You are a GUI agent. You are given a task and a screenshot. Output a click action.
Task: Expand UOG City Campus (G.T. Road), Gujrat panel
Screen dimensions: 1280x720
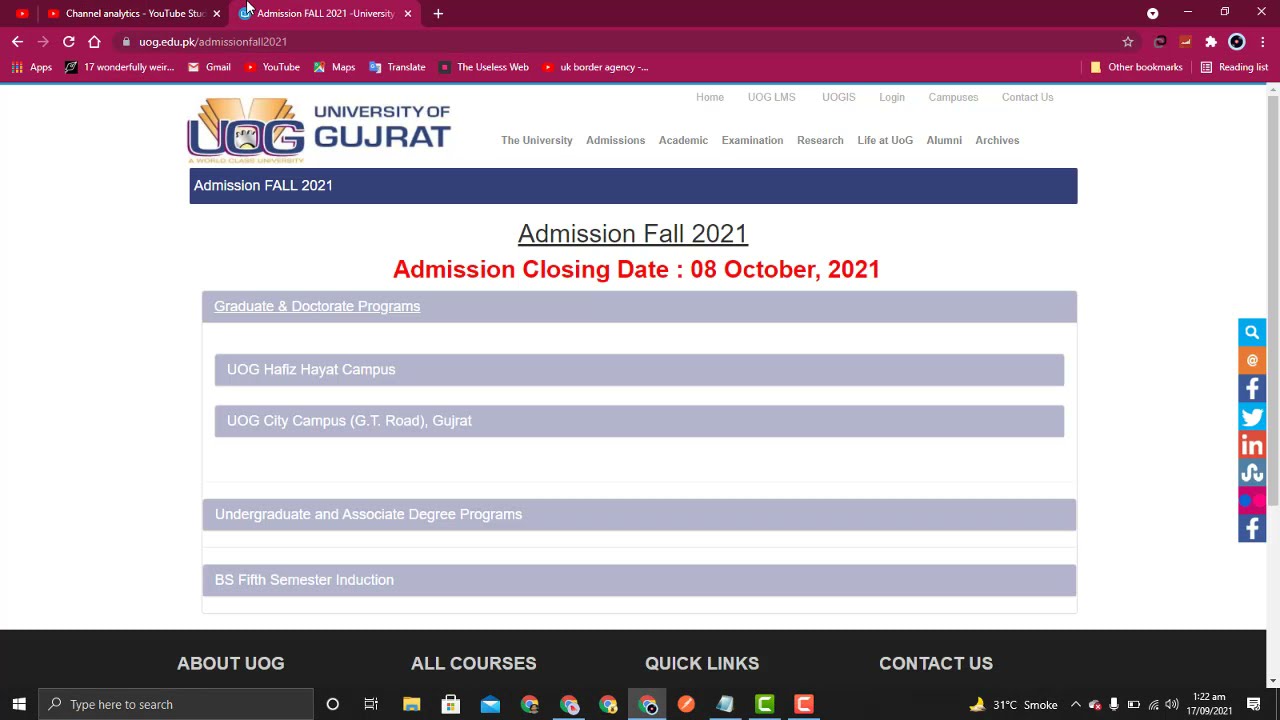[639, 421]
